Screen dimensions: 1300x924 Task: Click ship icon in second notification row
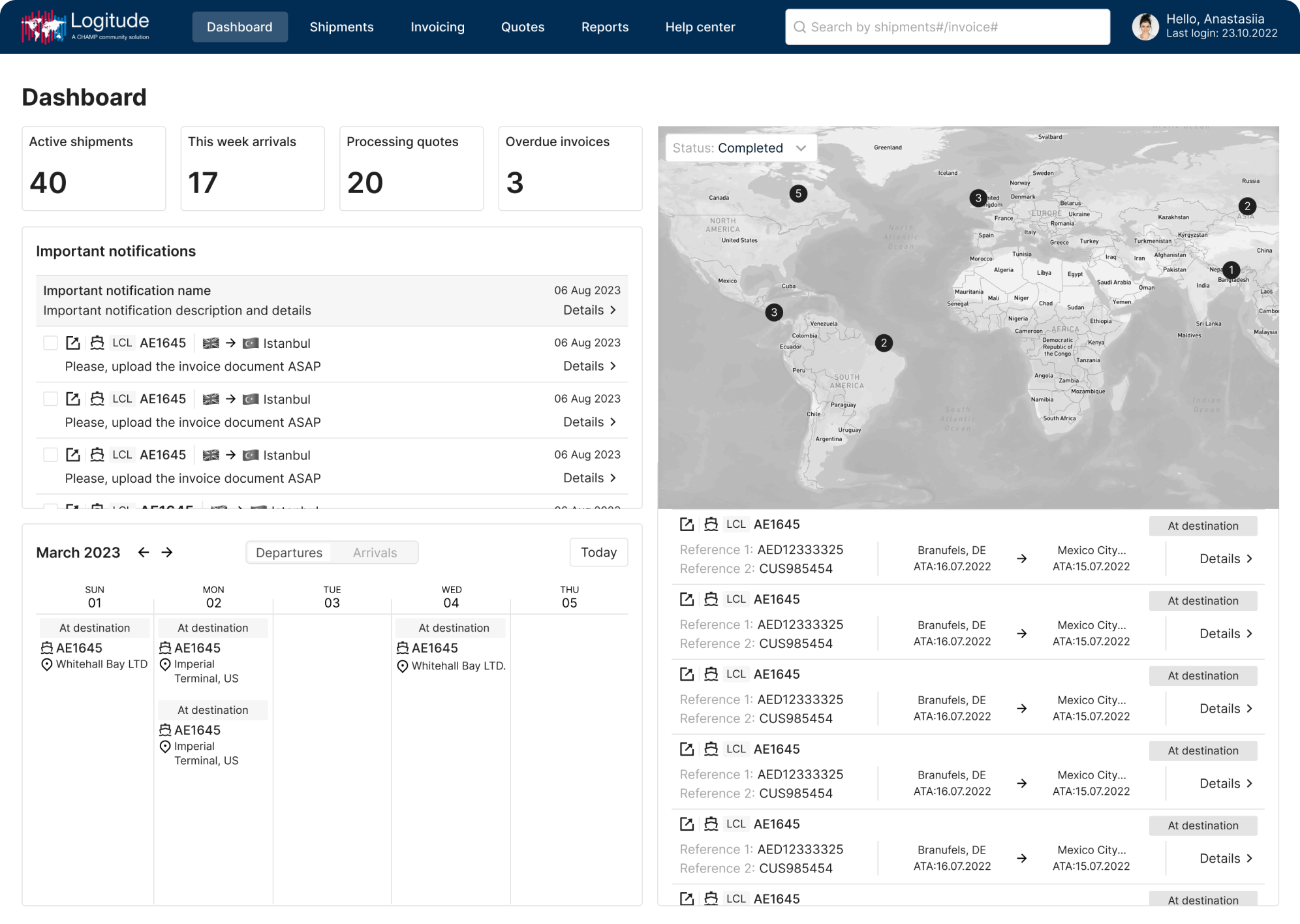point(97,399)
